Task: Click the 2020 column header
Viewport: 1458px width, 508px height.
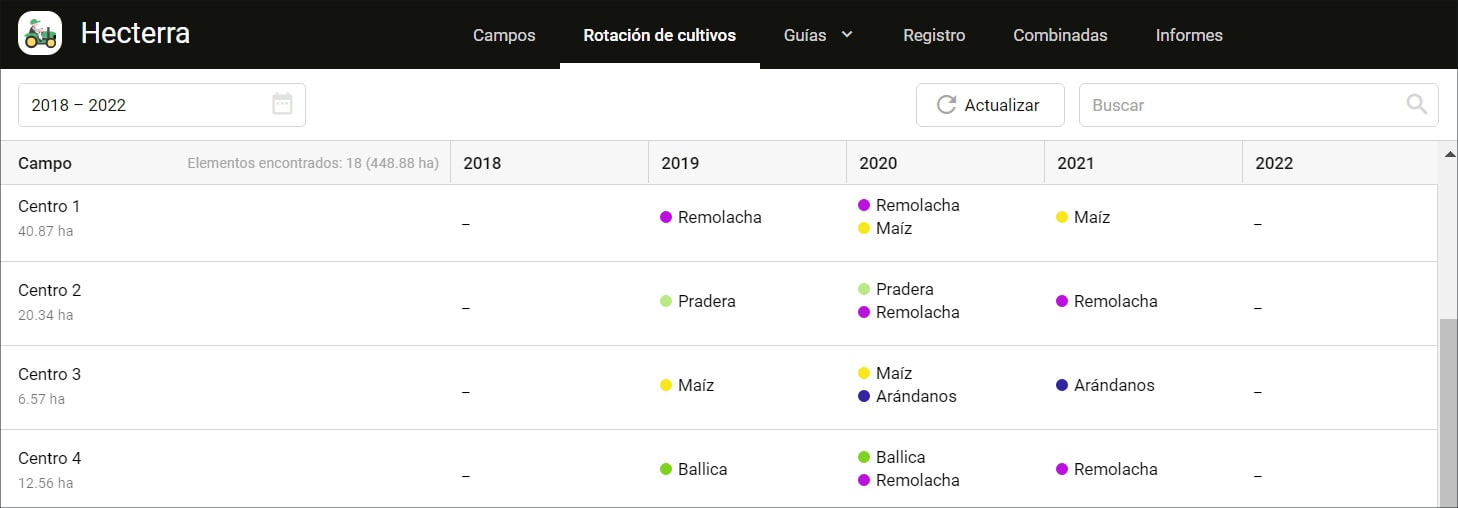Action: pos(878,163)
